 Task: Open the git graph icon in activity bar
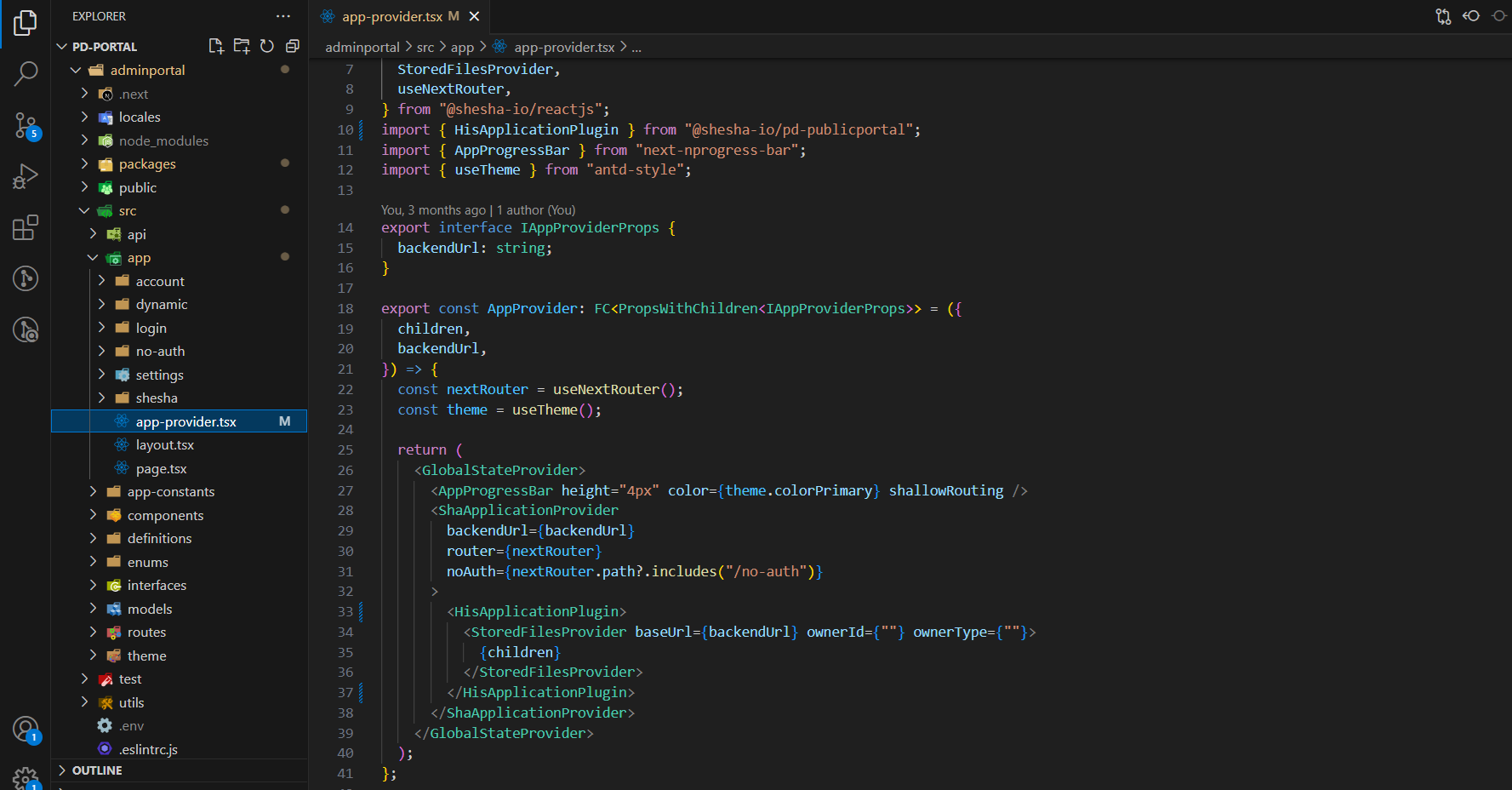26,278
